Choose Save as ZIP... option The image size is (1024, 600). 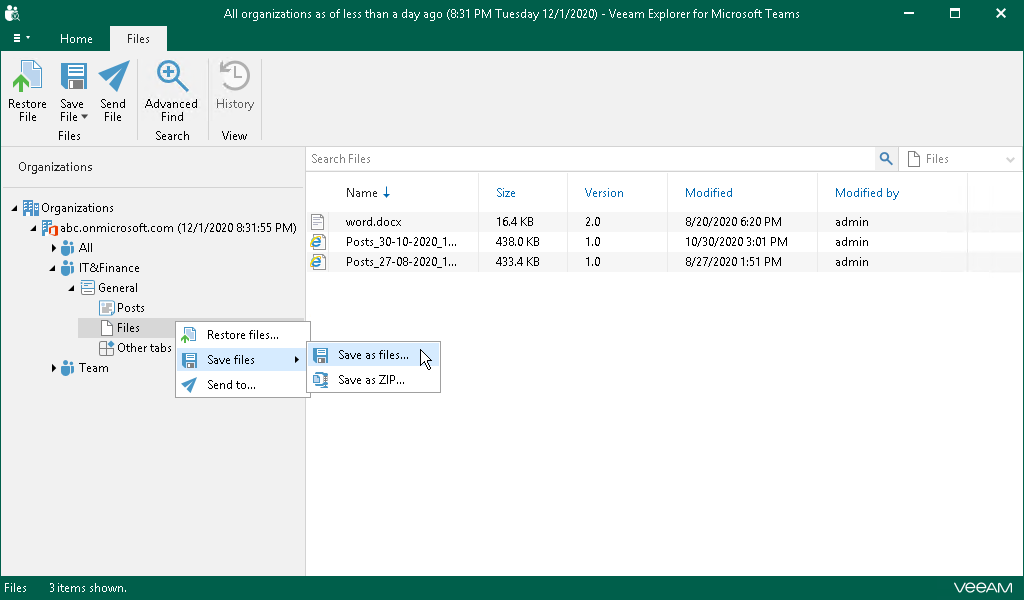370,380
